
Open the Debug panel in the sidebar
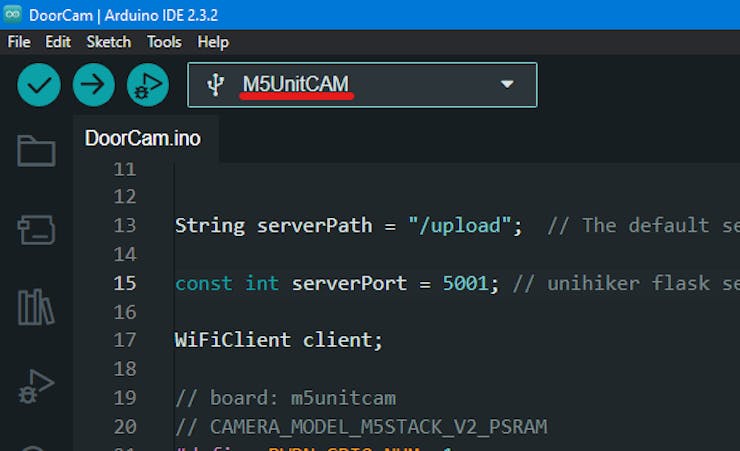coord(36,386)
